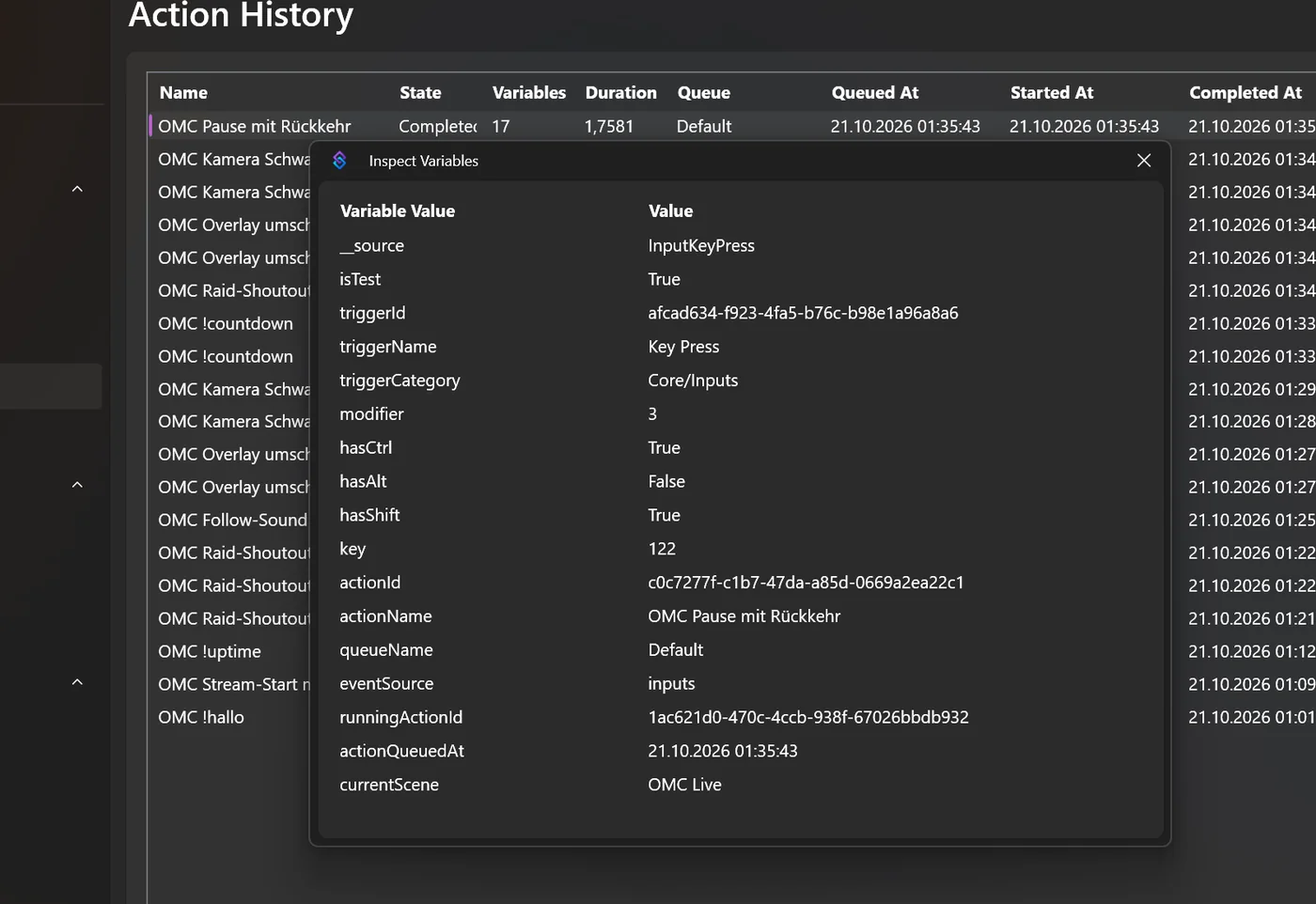Viewport: 1316px width, 904px height.
Task: Click the Variables column header
Action: click(x=529, y=93)
